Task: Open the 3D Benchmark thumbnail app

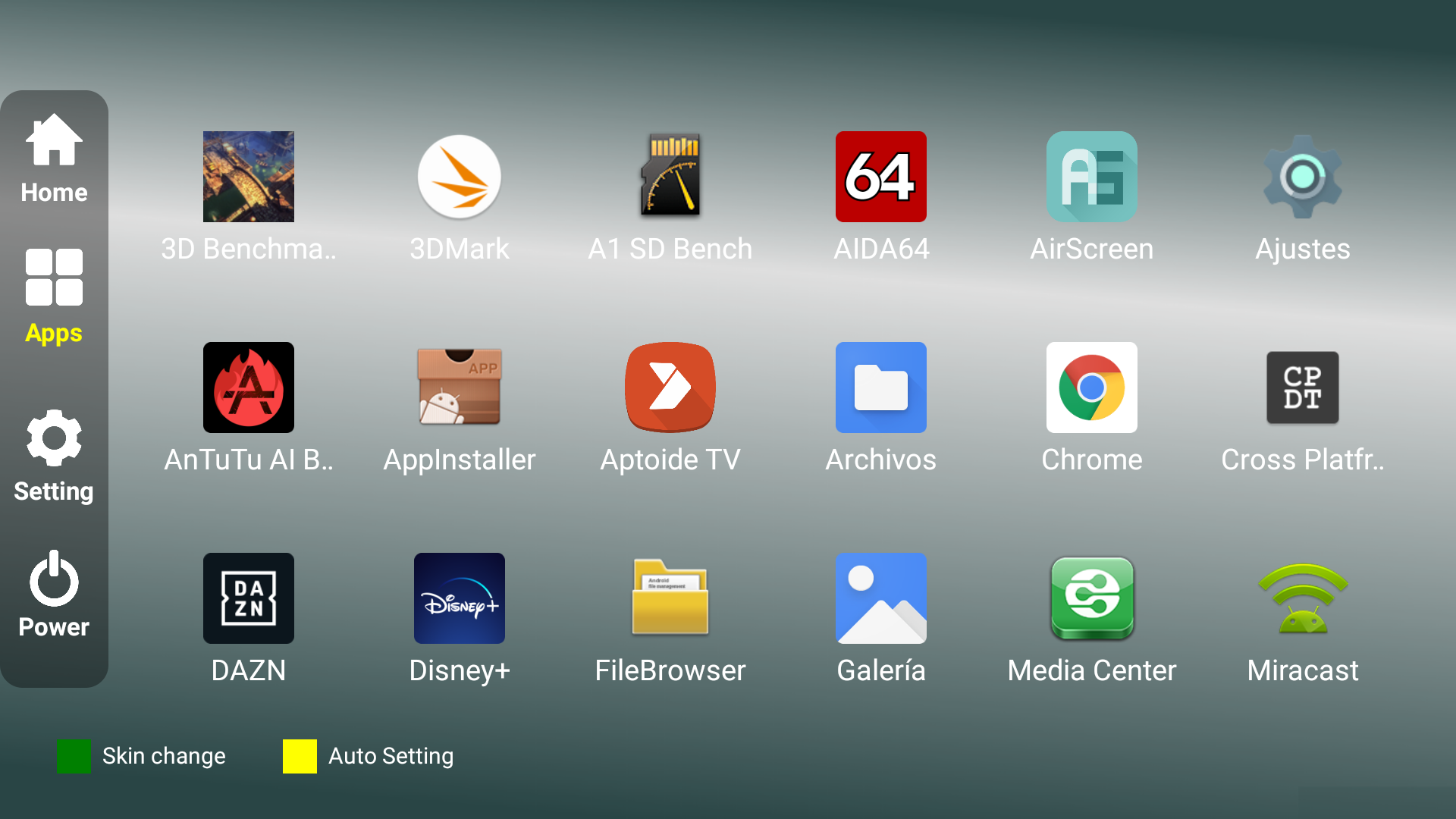Action: pos(248,177)
